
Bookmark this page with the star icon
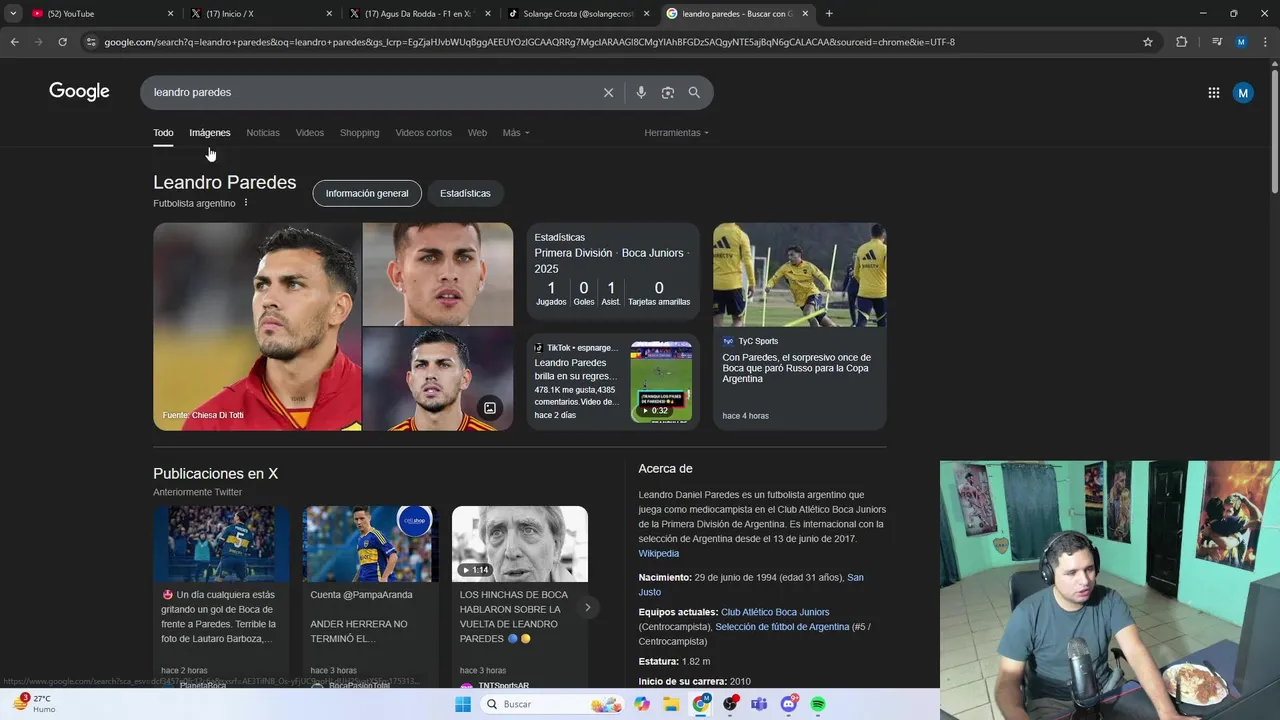(x=1148, y=42)
